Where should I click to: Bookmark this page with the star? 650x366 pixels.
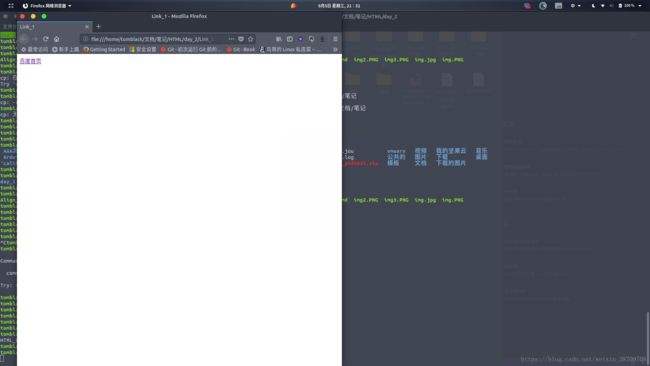click(250, 39)
